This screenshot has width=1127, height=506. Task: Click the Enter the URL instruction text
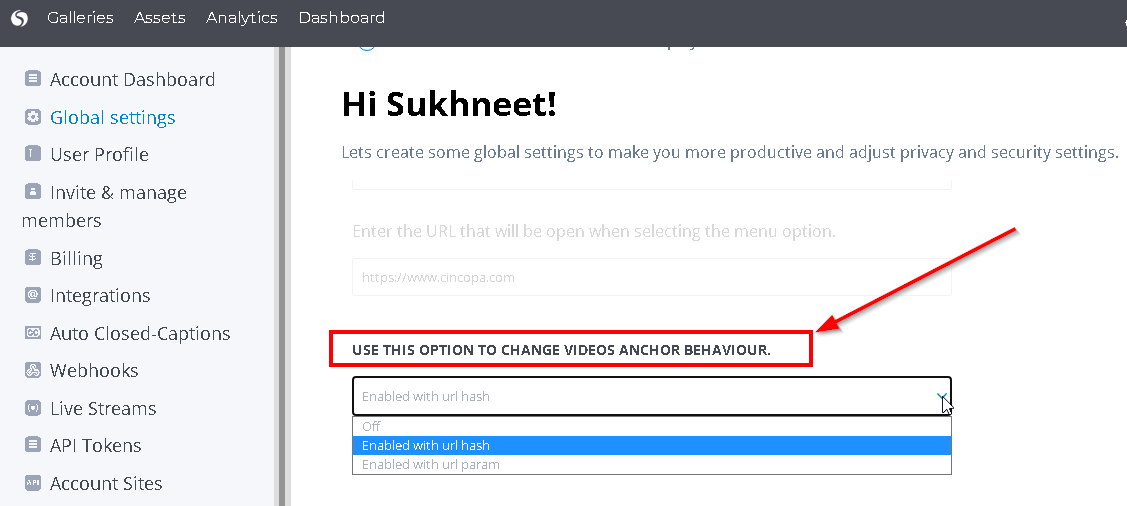pos(594,232)
